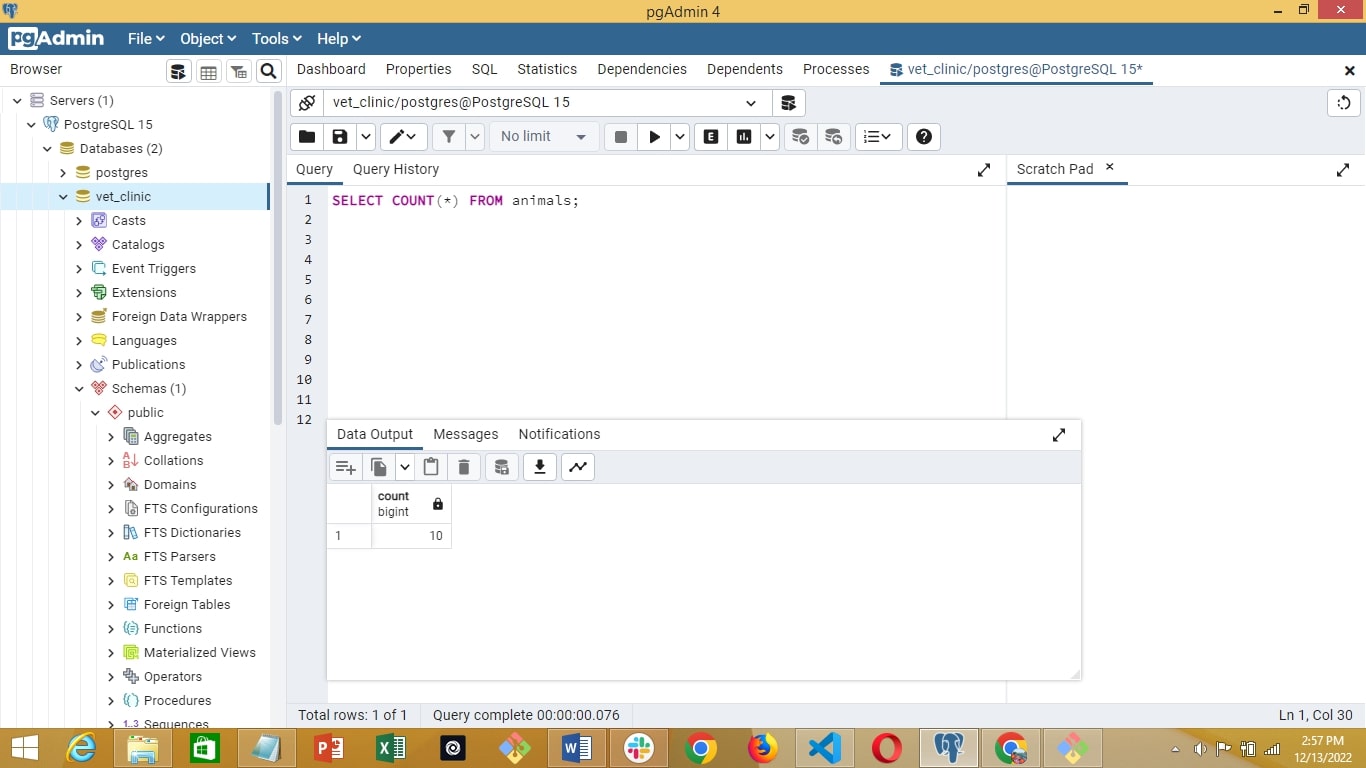Click the Rollback transaction icon
Image resolution: width=1366 pixels, height=768 pixels.
[x=833, y=137]
